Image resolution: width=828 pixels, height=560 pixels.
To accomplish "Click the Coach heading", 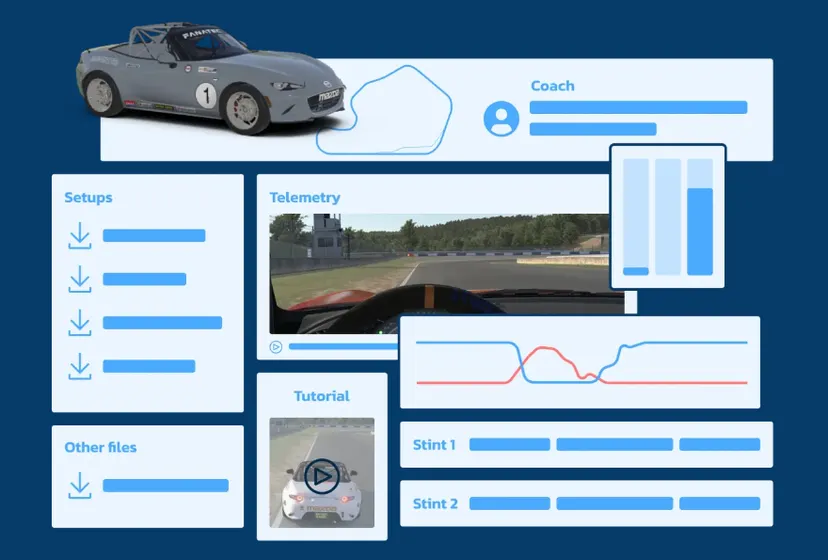I will 552,86.
